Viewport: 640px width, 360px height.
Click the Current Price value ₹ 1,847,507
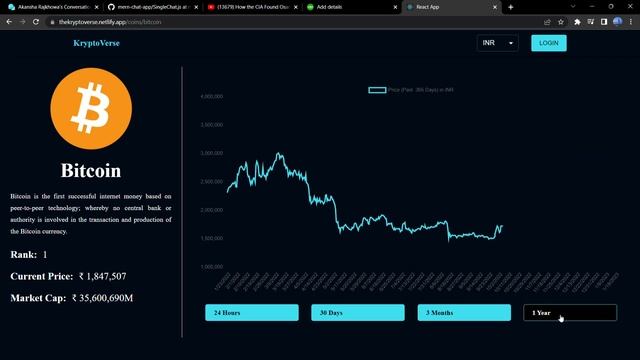(102, 276)
